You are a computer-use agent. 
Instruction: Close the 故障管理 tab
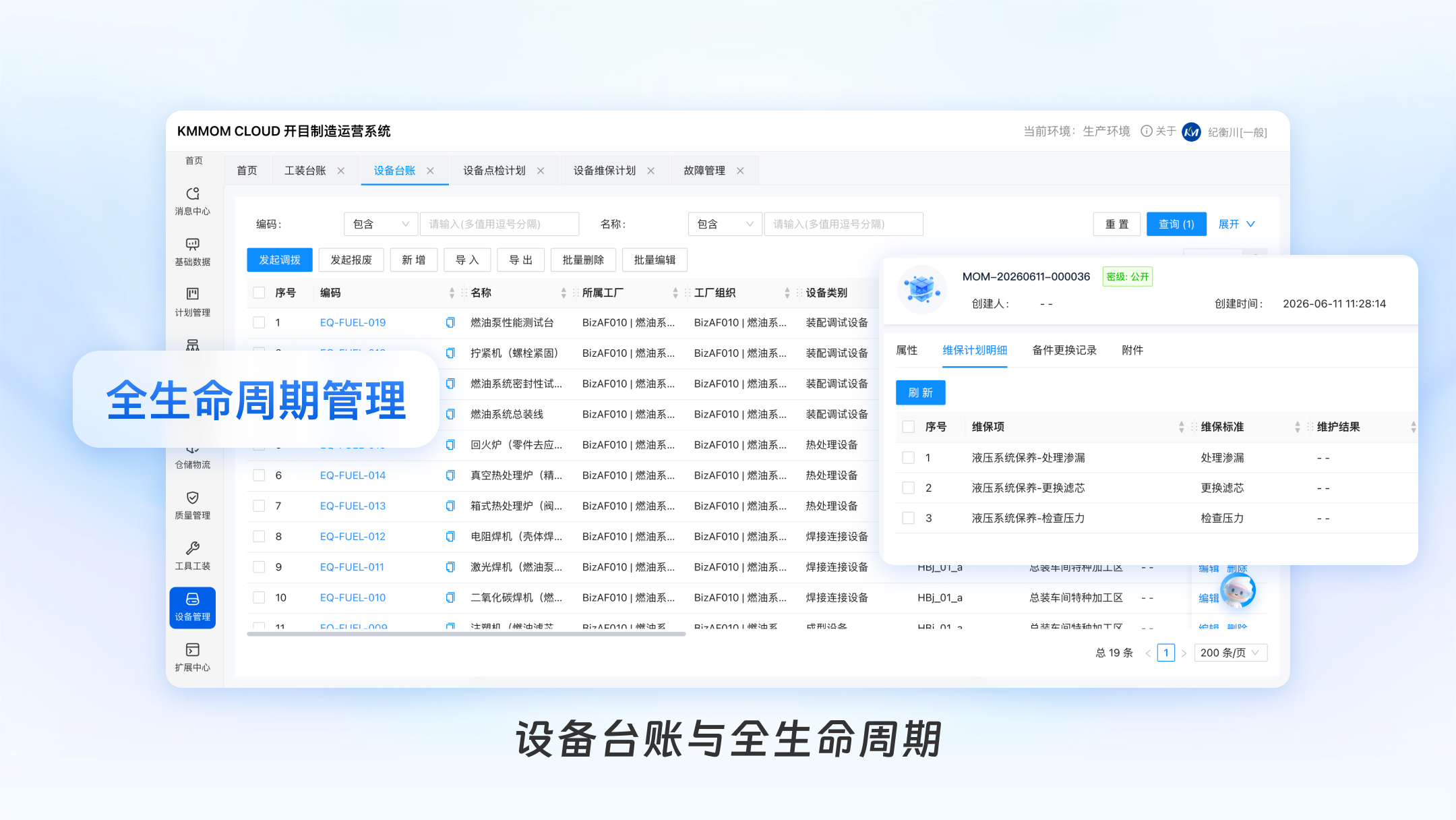pyautogui.click(x=740, y=171)
